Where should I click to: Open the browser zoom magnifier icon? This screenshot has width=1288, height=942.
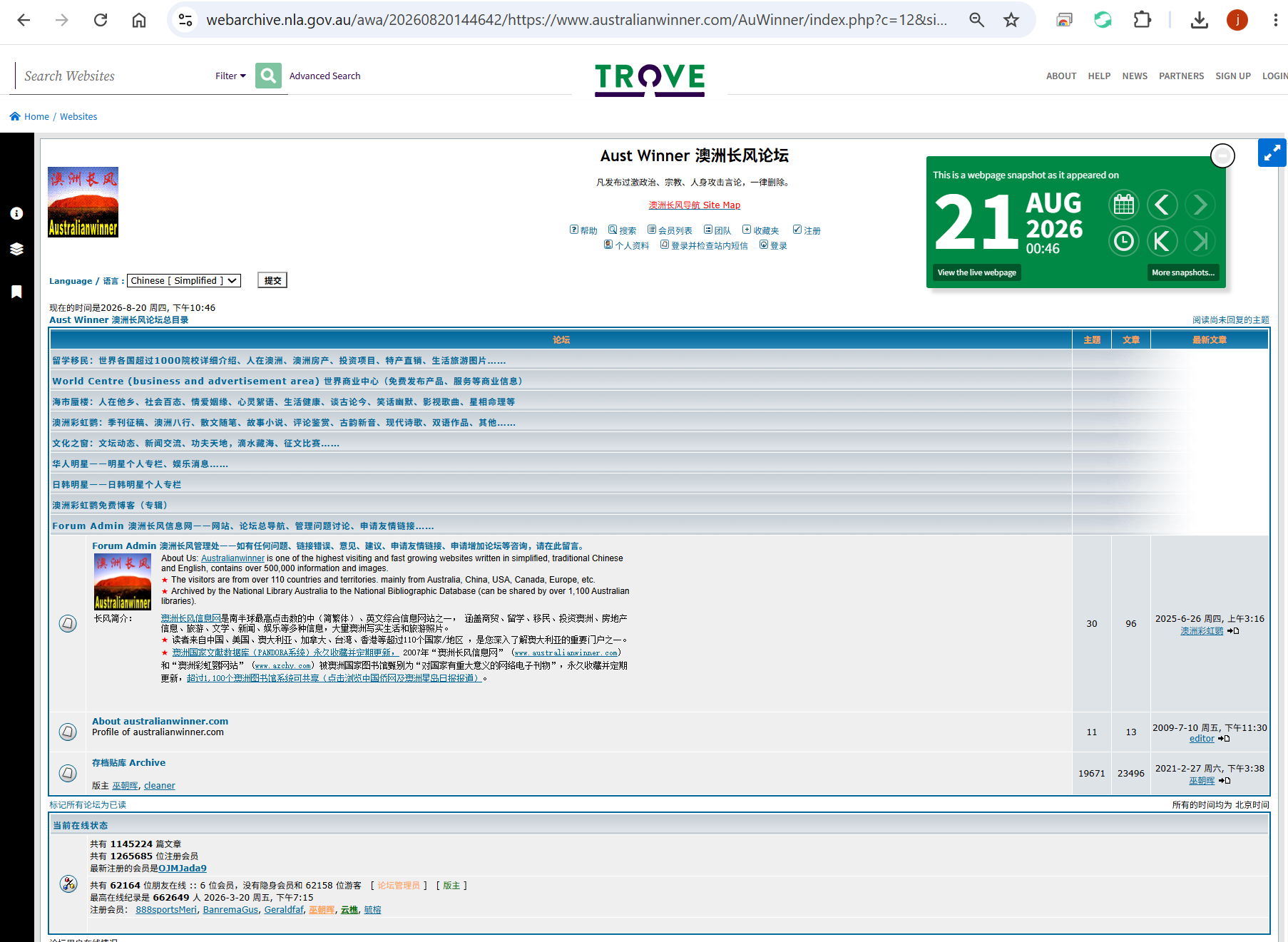tap(976, 20)
